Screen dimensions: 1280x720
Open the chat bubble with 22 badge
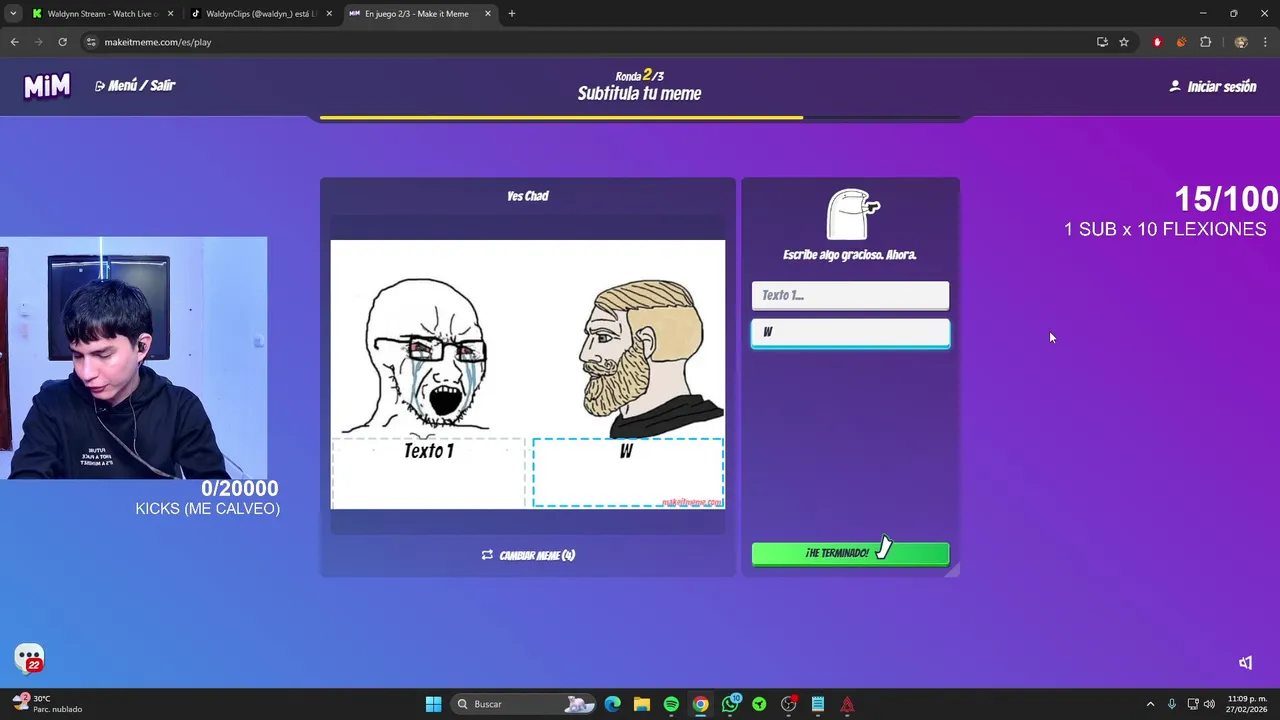point(29,658)
